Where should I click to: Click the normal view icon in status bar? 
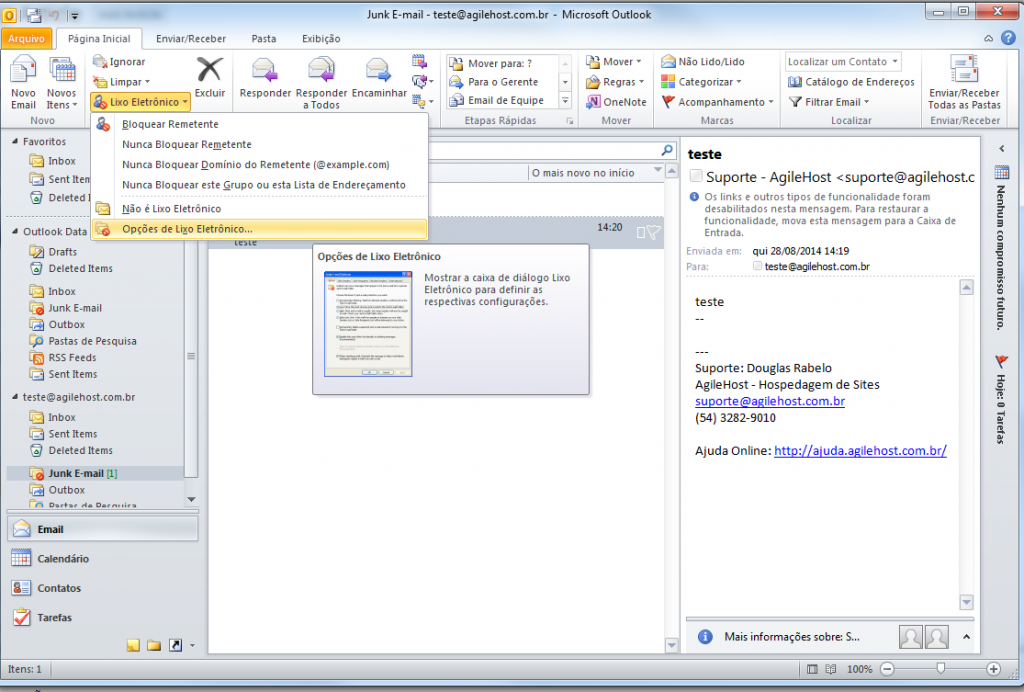tap(812, 669)
